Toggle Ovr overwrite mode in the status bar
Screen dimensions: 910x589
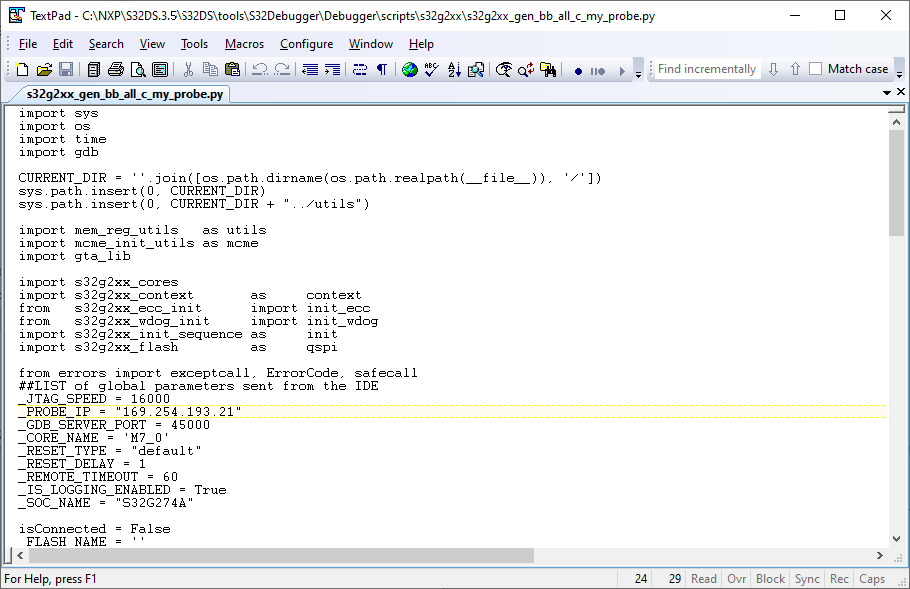(736, 579)
